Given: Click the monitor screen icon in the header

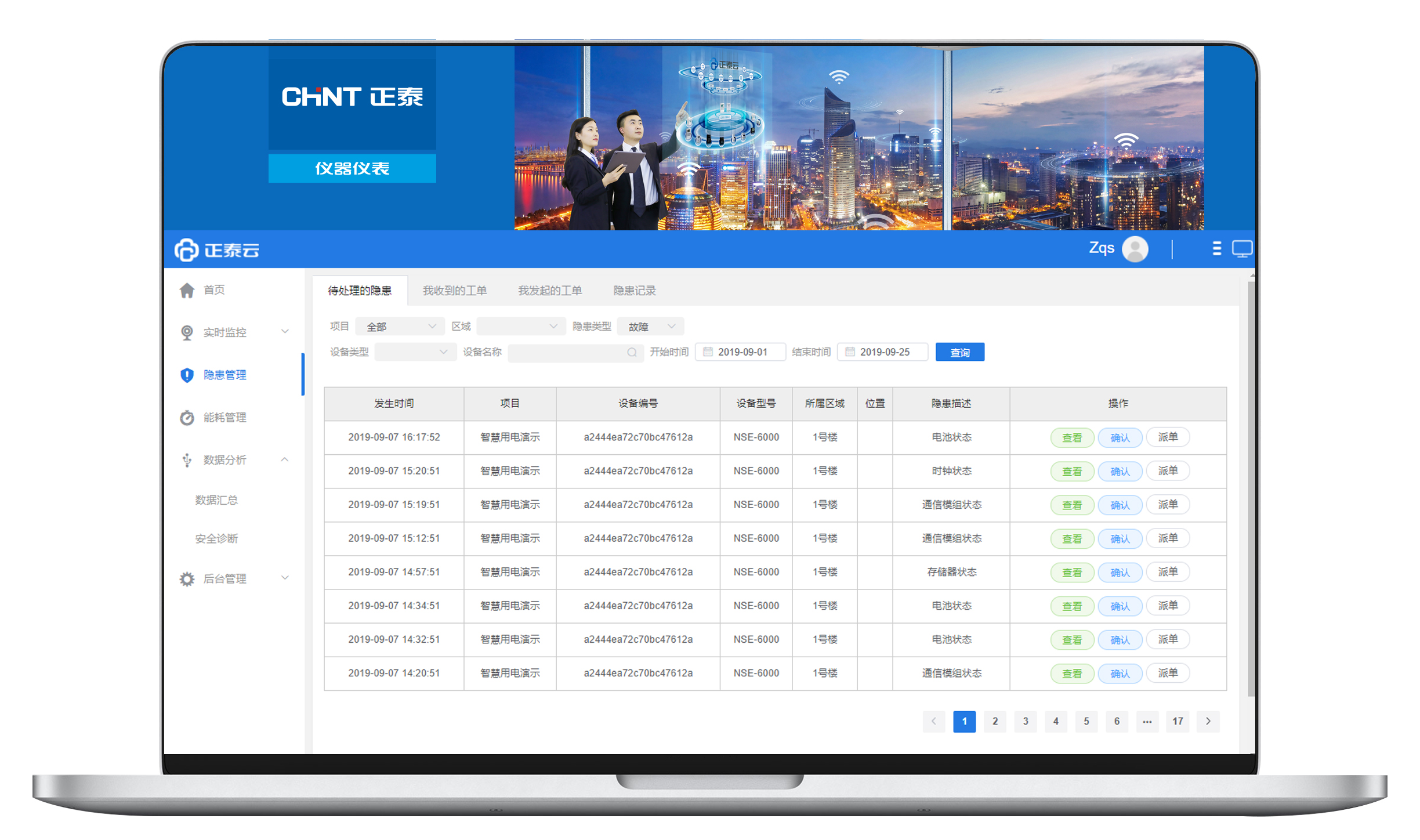Looking at the screenshot, I should 1242,249.
